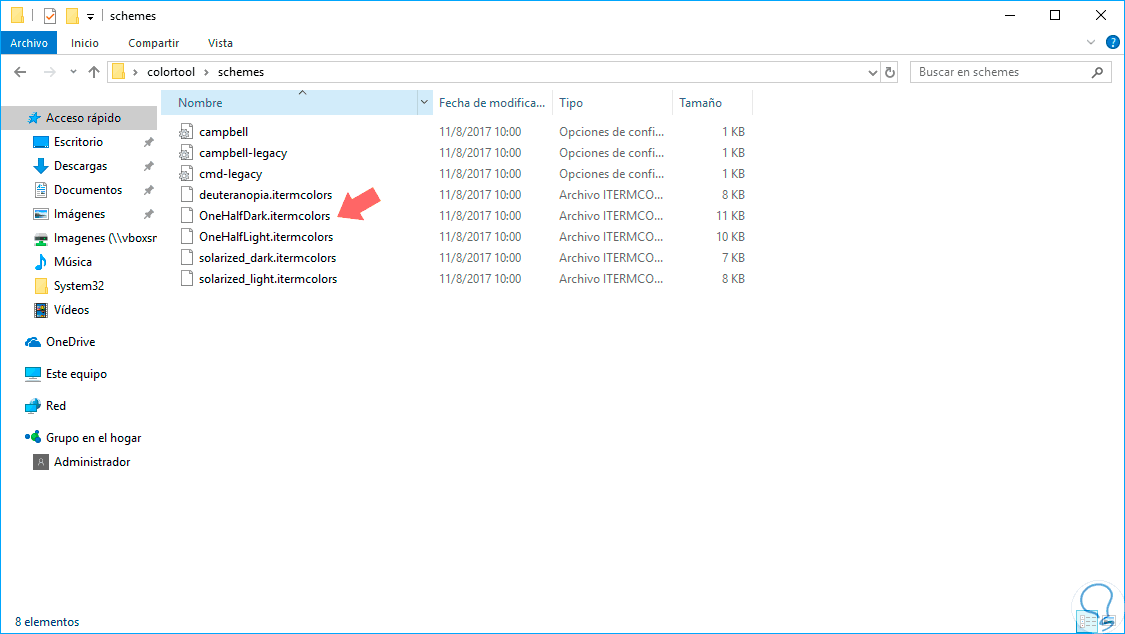Open Documentos in the navigation pane
The width and height of the screenshot is (1125, 634).
coord(88,190)
